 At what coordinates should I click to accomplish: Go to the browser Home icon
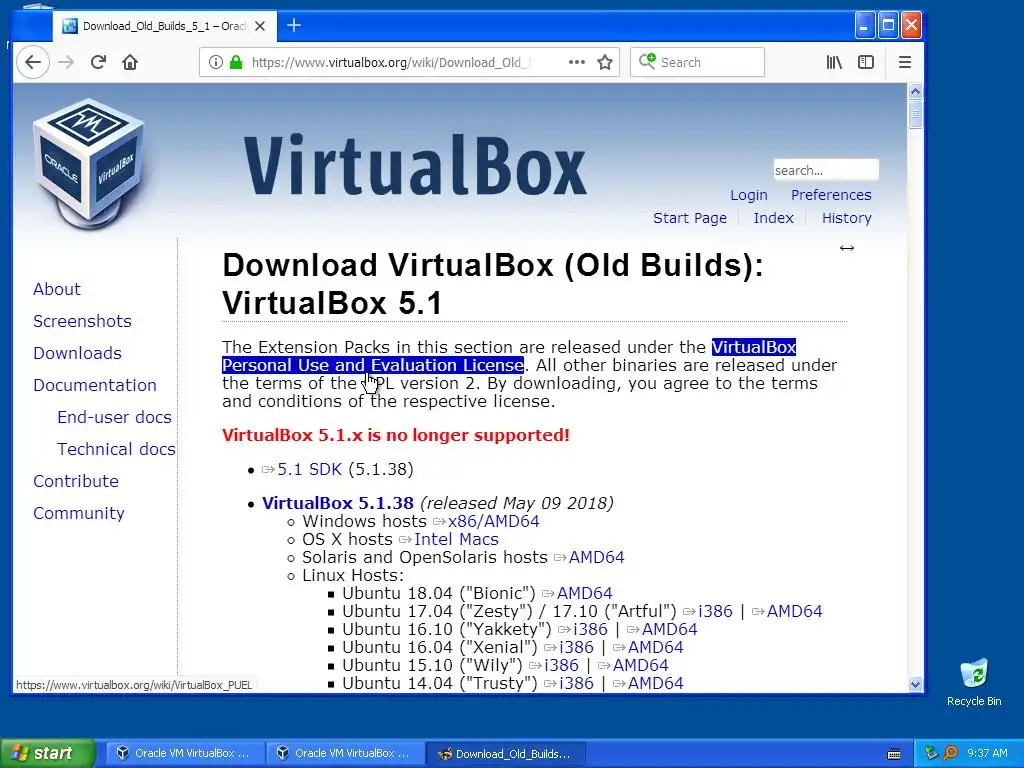coord(130,62)
